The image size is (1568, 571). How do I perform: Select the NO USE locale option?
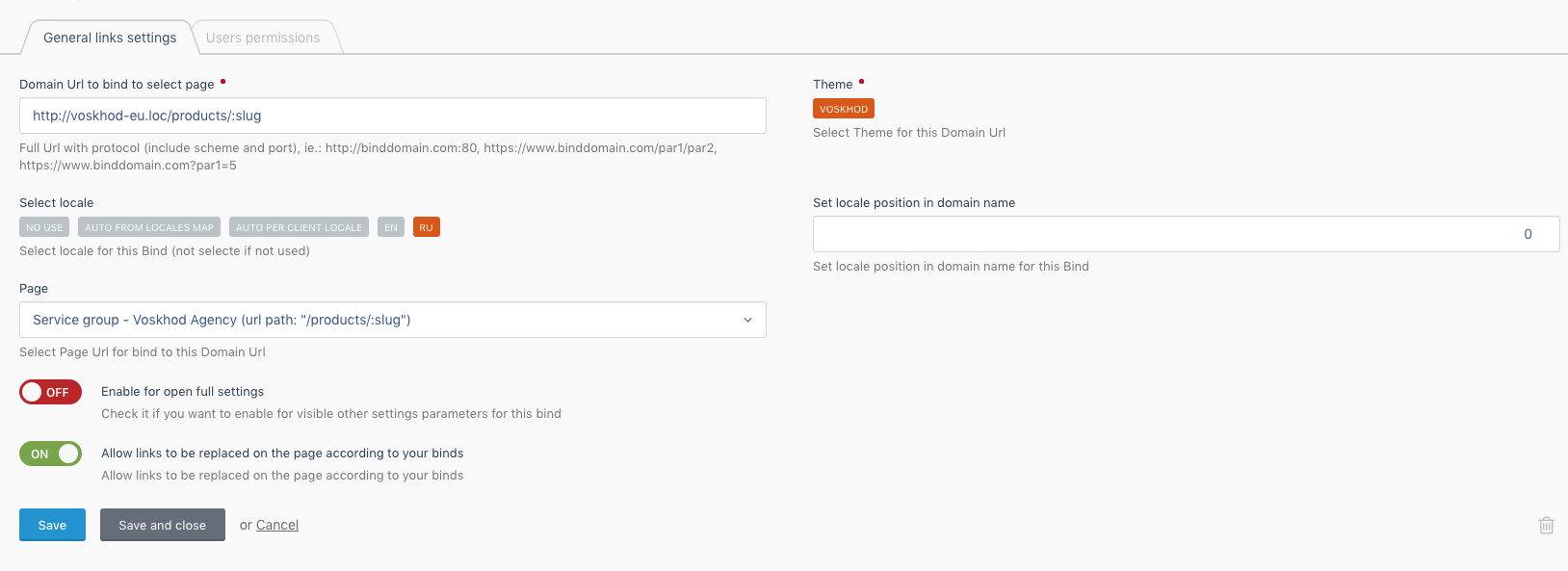(x=44, y=227)
